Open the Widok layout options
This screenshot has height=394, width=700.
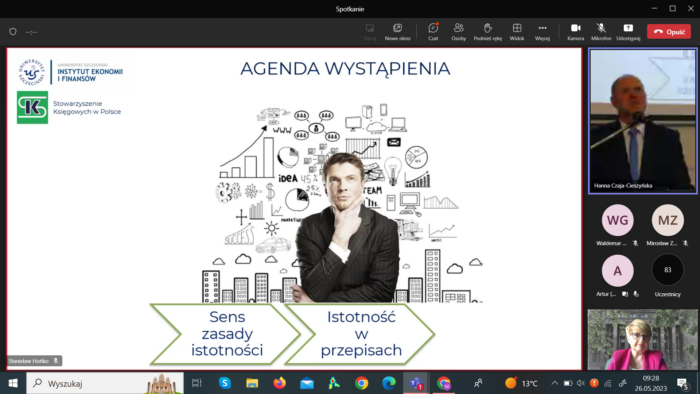click(517, 32)
